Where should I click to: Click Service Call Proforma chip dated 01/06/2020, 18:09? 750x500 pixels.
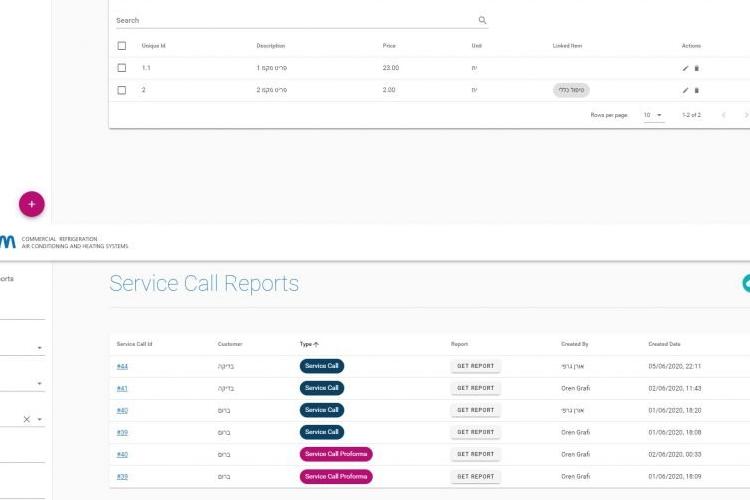coord(336,477)
